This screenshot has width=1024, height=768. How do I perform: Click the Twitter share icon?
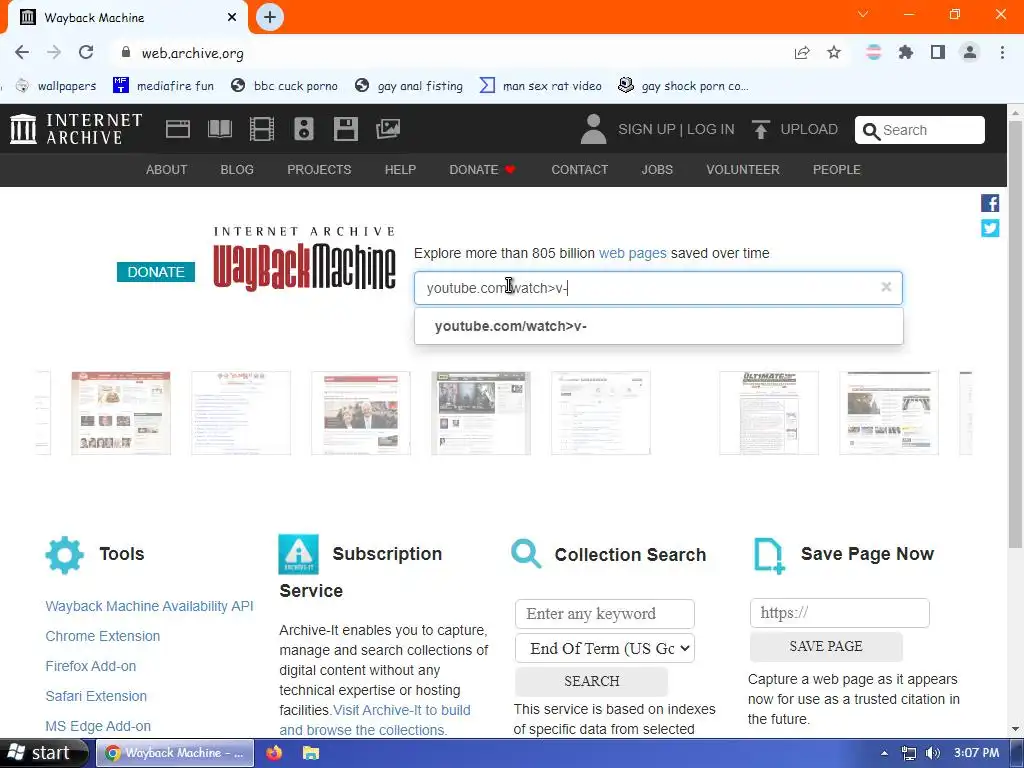pos(989,228)
